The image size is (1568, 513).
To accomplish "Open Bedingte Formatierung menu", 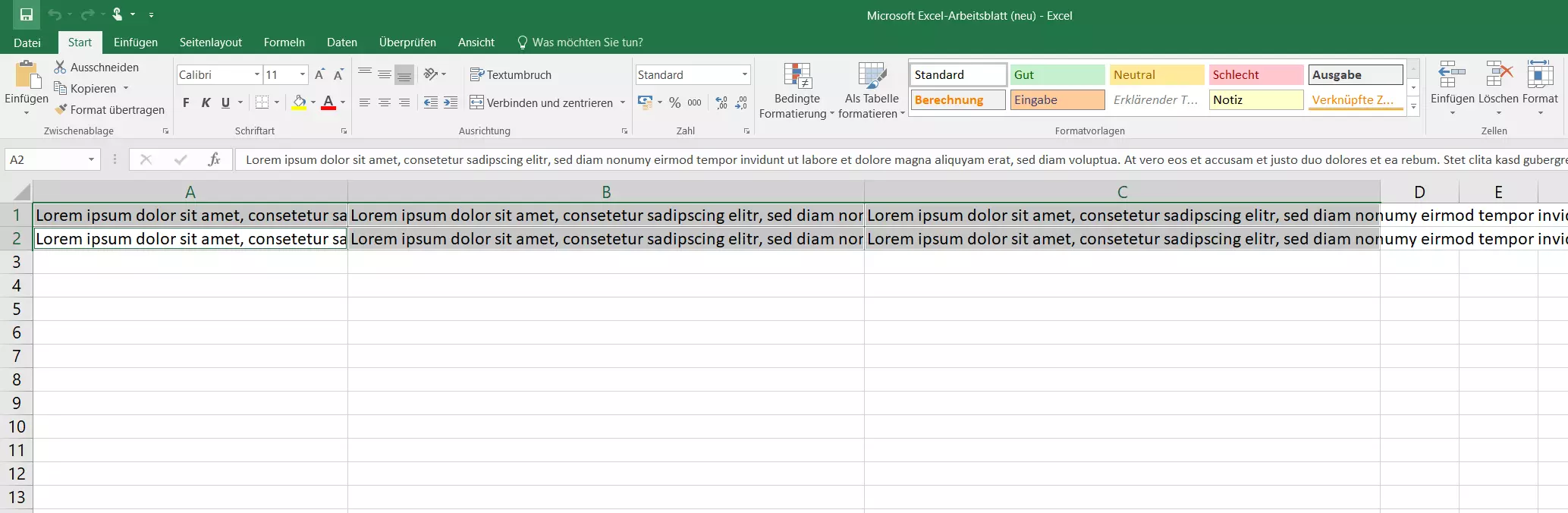I will [x=797, y=90].
